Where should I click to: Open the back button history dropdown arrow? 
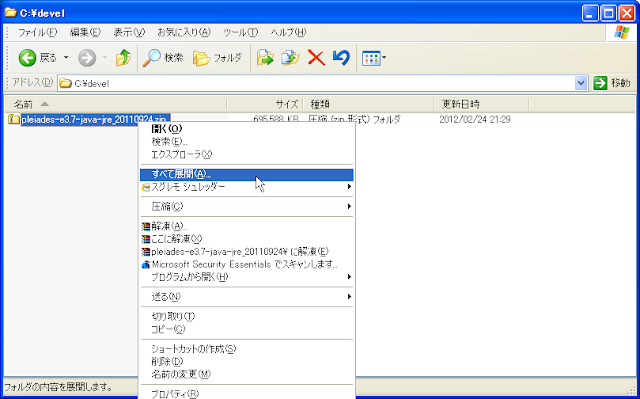click(66, 58)
